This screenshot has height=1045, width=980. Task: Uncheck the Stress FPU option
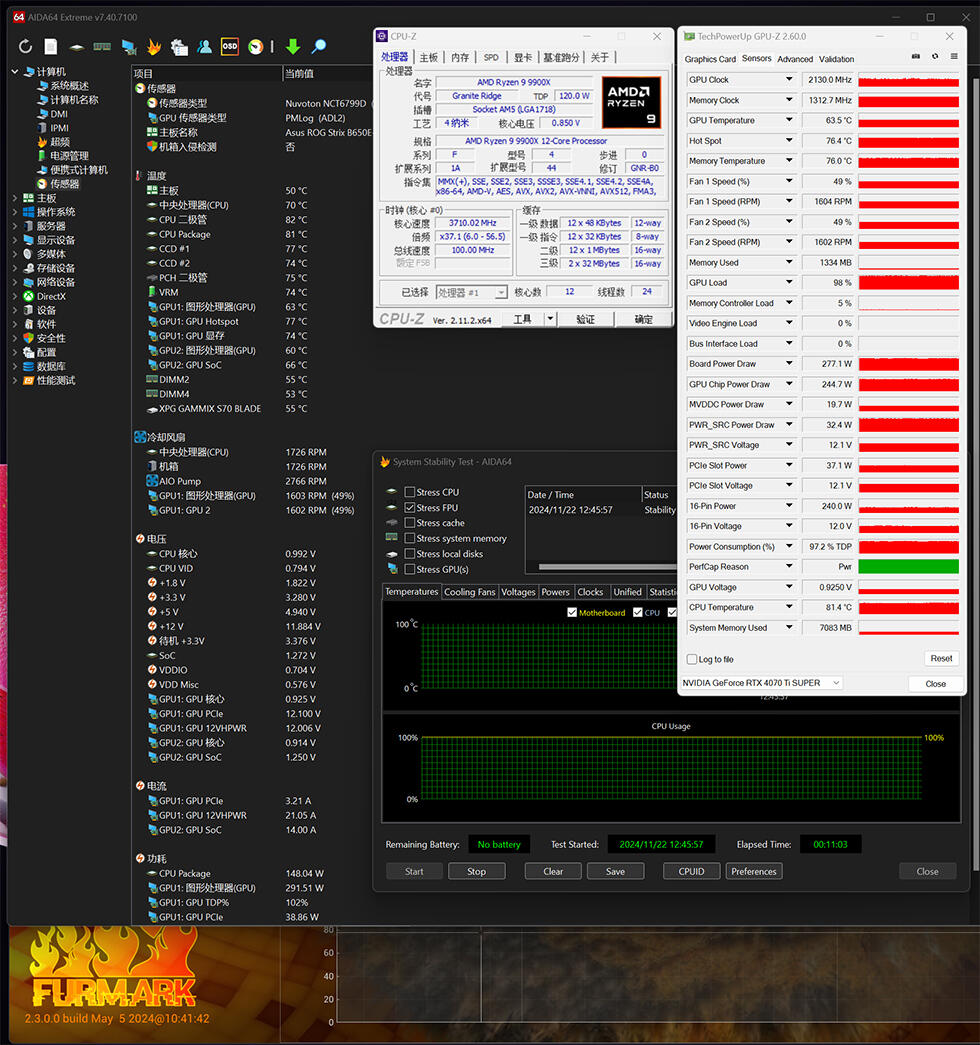(x=409, y=508)
